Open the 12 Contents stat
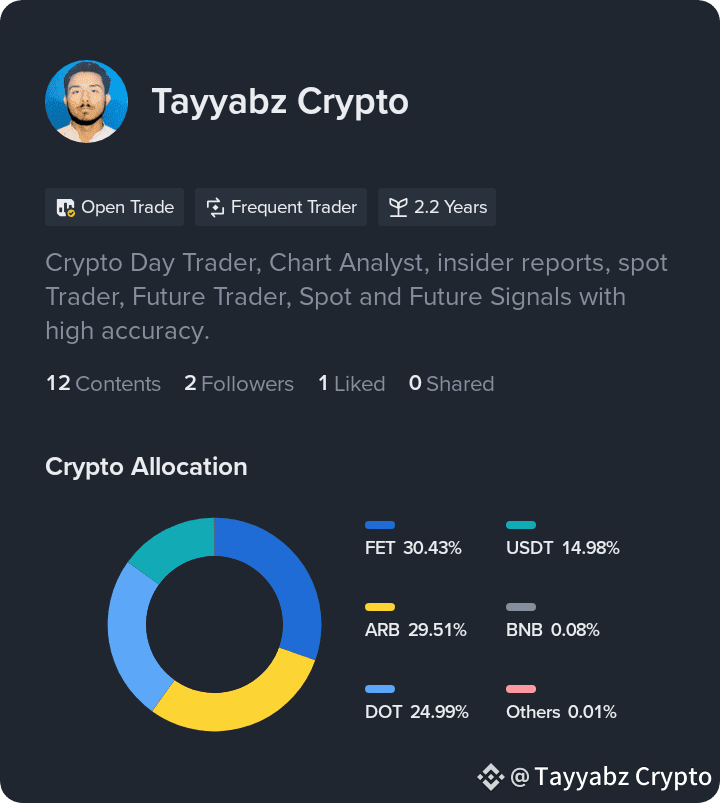 coord(103,384)
